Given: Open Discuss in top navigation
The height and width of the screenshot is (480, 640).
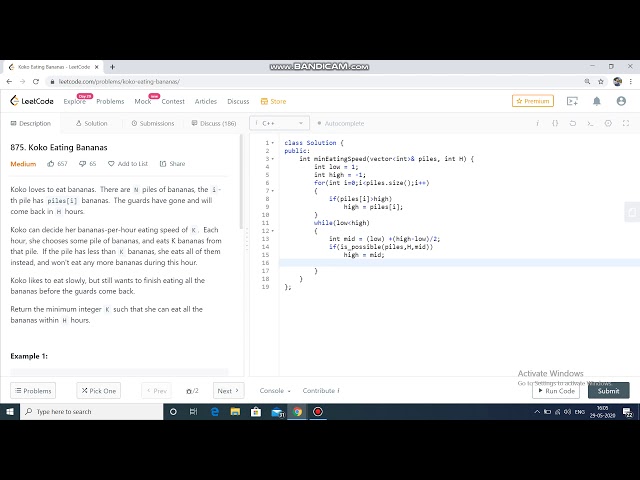Looking at the screenshot, I should tap(238, 101).
